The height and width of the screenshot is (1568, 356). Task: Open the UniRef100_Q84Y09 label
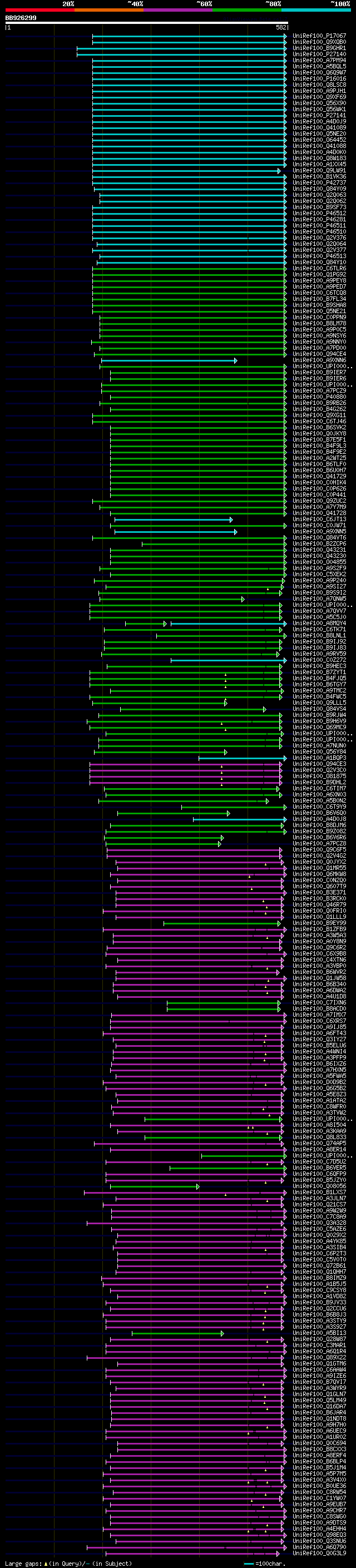(x=319, y=189)
